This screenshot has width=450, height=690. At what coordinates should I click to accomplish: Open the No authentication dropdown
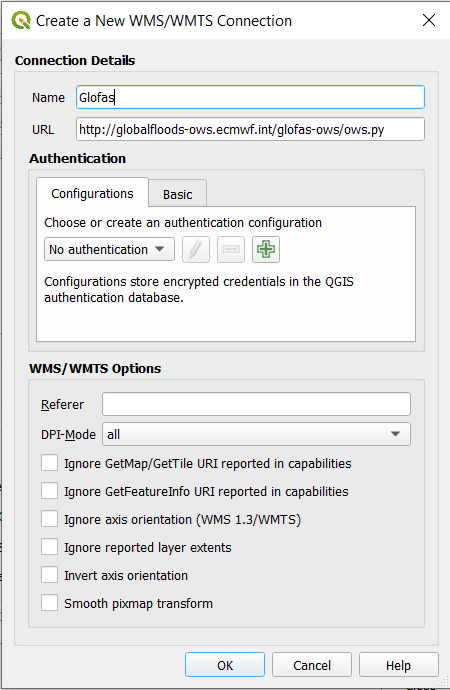[109, 250]
